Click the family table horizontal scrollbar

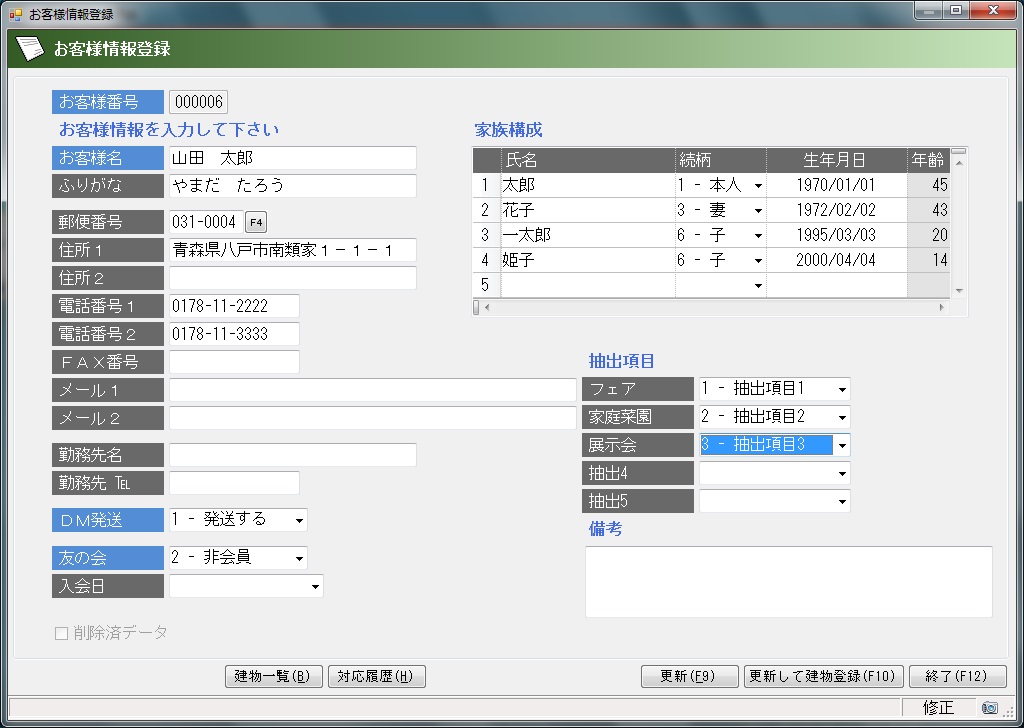click(710, 307)
